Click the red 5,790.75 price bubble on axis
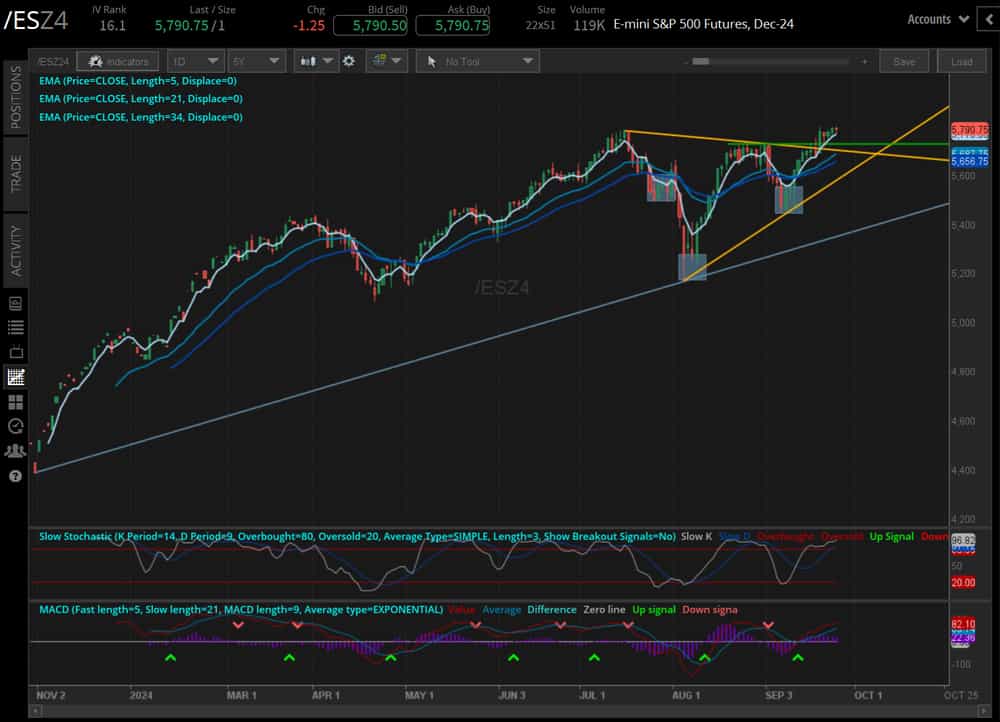Image resolution: width=1000 pixels, height=722 pixels. [969, 130]
